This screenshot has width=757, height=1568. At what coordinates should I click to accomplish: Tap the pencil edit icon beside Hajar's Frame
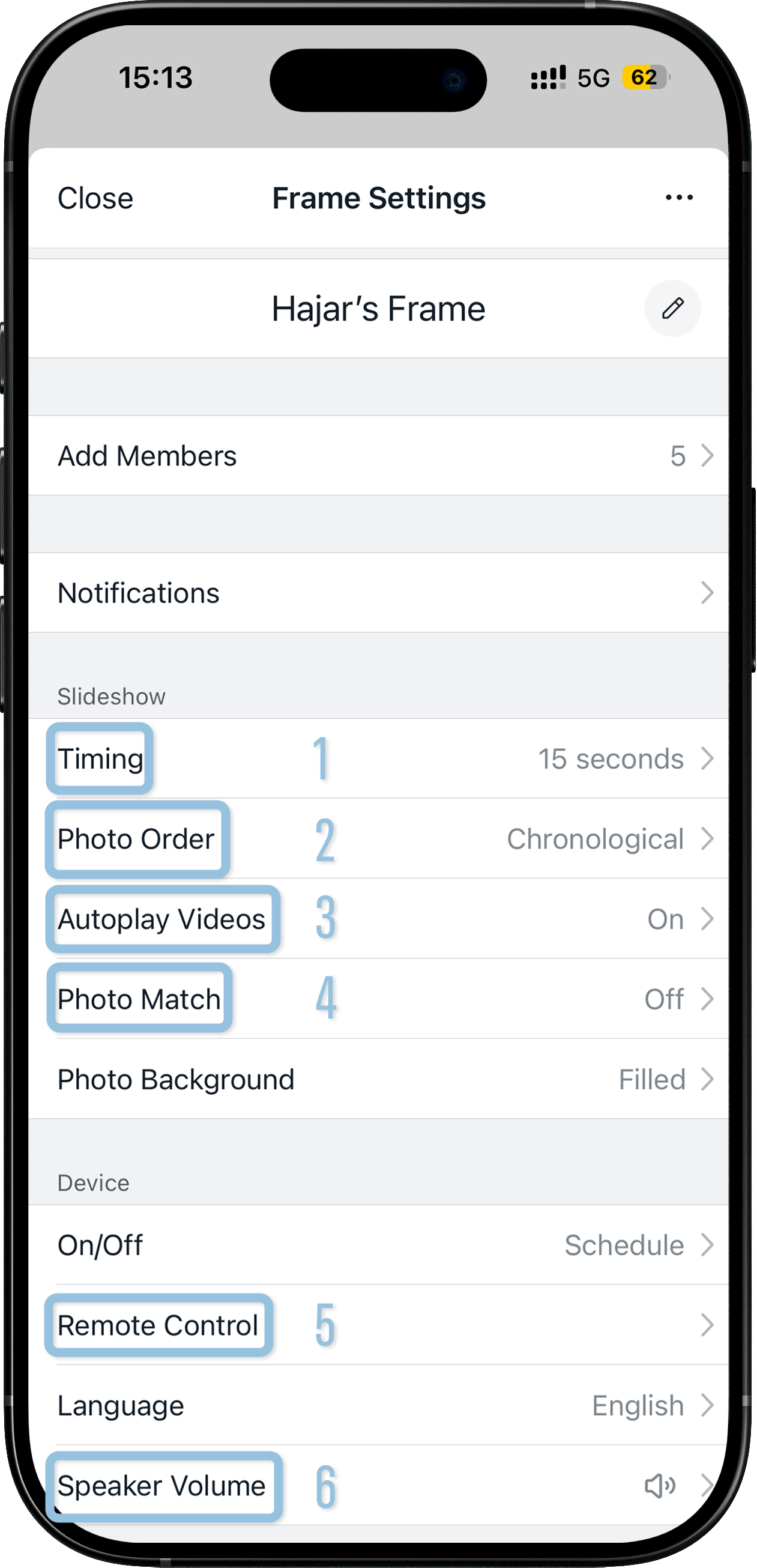672,308
